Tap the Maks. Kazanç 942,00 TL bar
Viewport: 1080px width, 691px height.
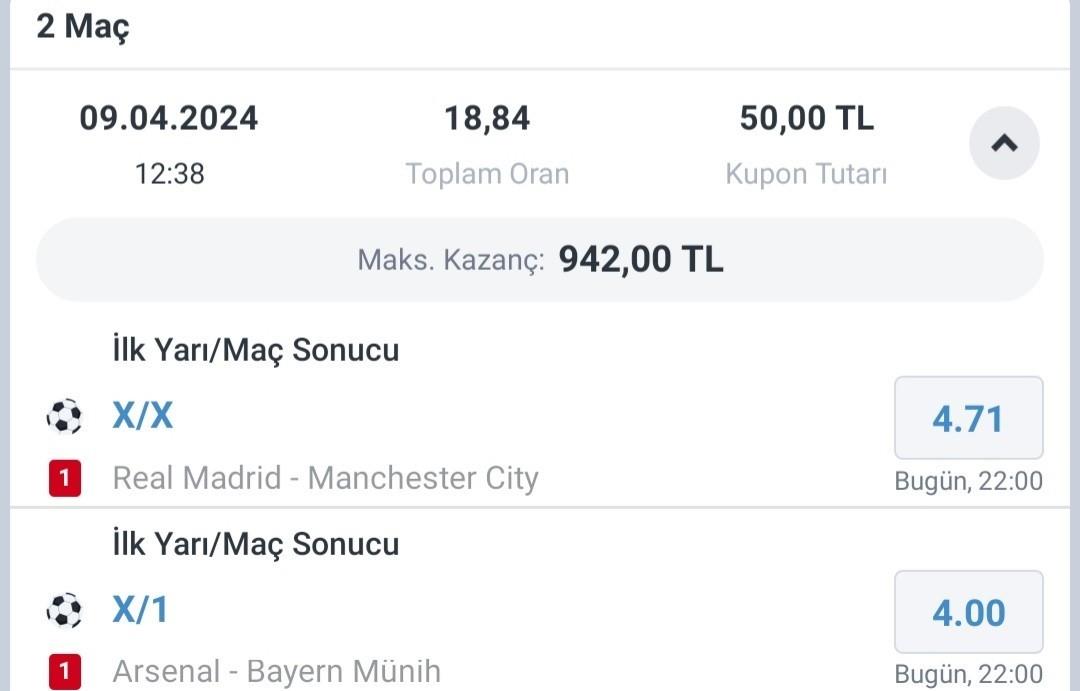pos(540,260)
